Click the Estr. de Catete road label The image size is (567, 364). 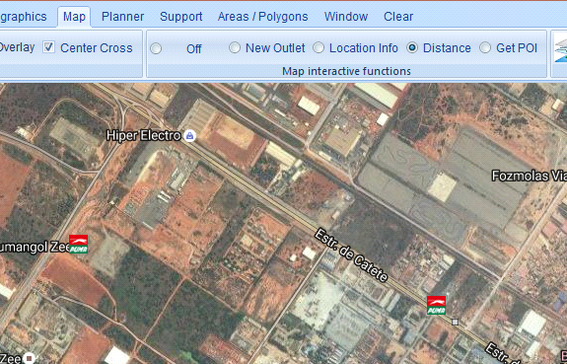[351, 255]
